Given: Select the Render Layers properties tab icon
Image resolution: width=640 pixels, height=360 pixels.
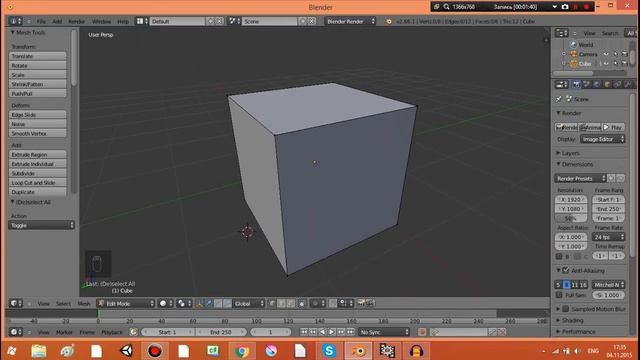Looking at the screenshot, I should click(x=587, y=84).
